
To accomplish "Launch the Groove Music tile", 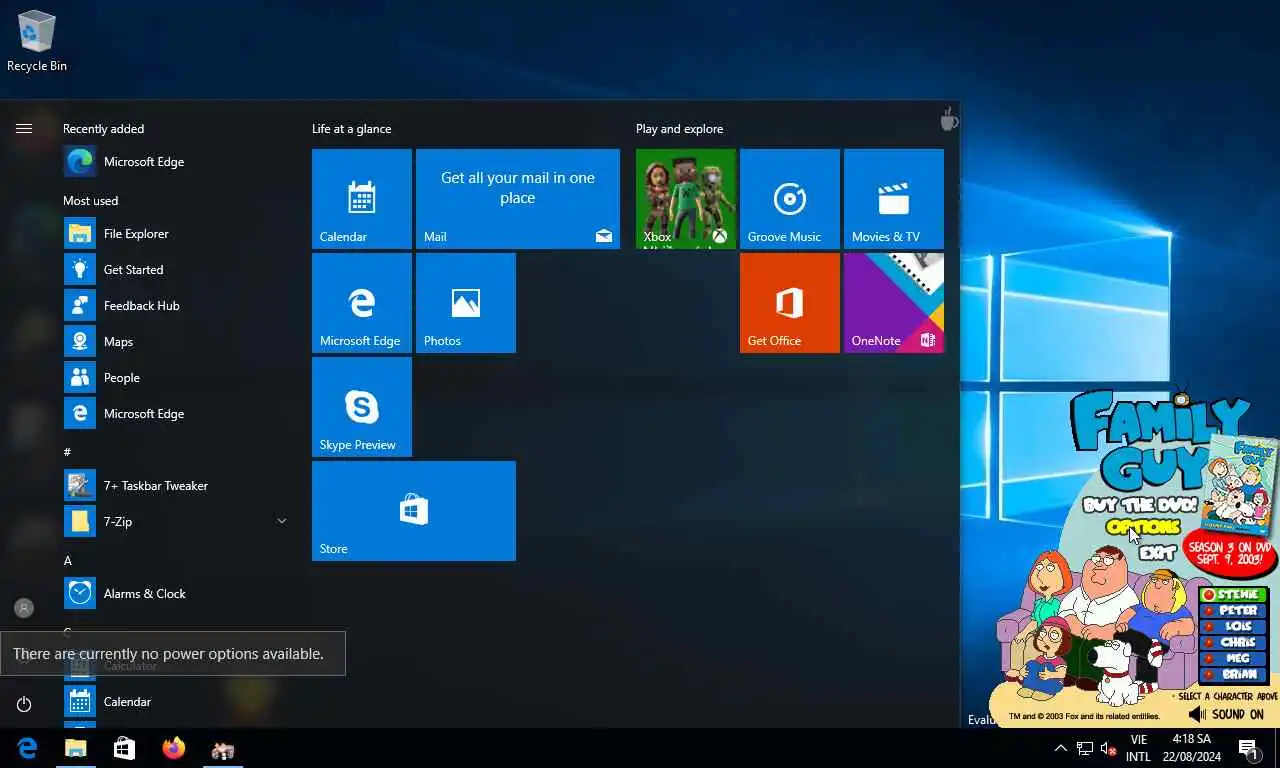I will tap(790, 199).
